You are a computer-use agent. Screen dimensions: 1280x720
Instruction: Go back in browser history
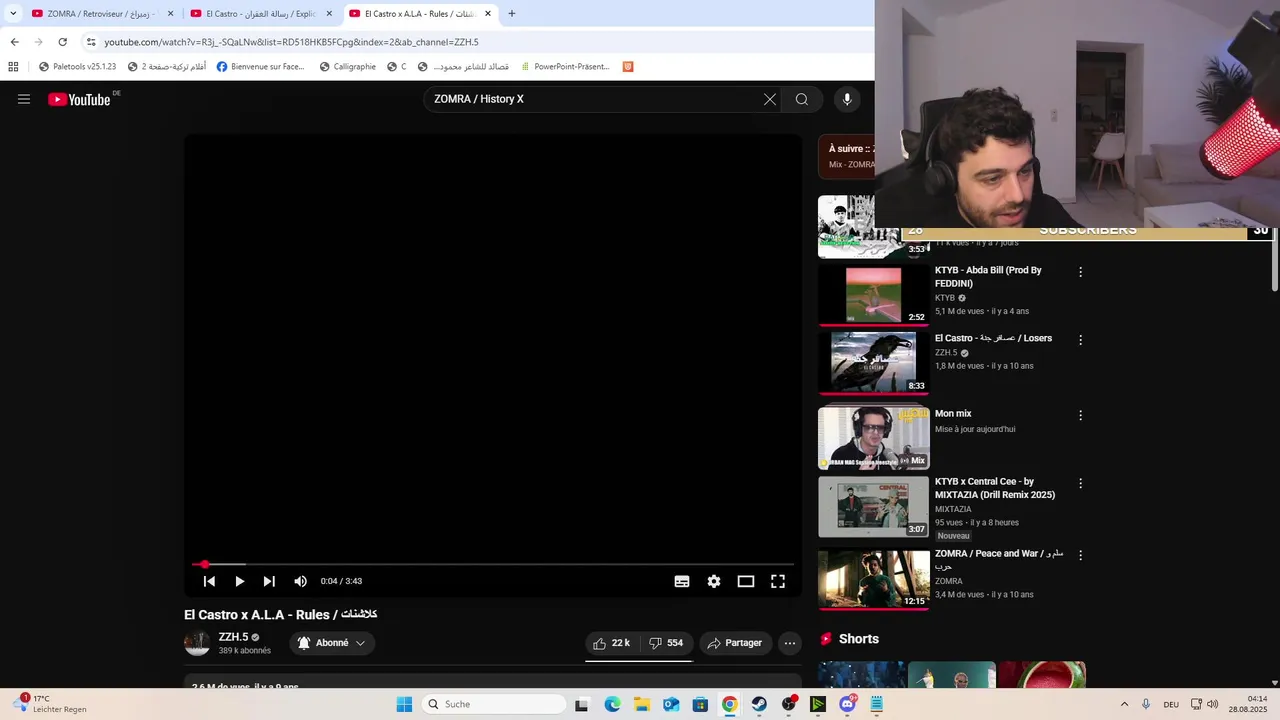click(14, 42)
